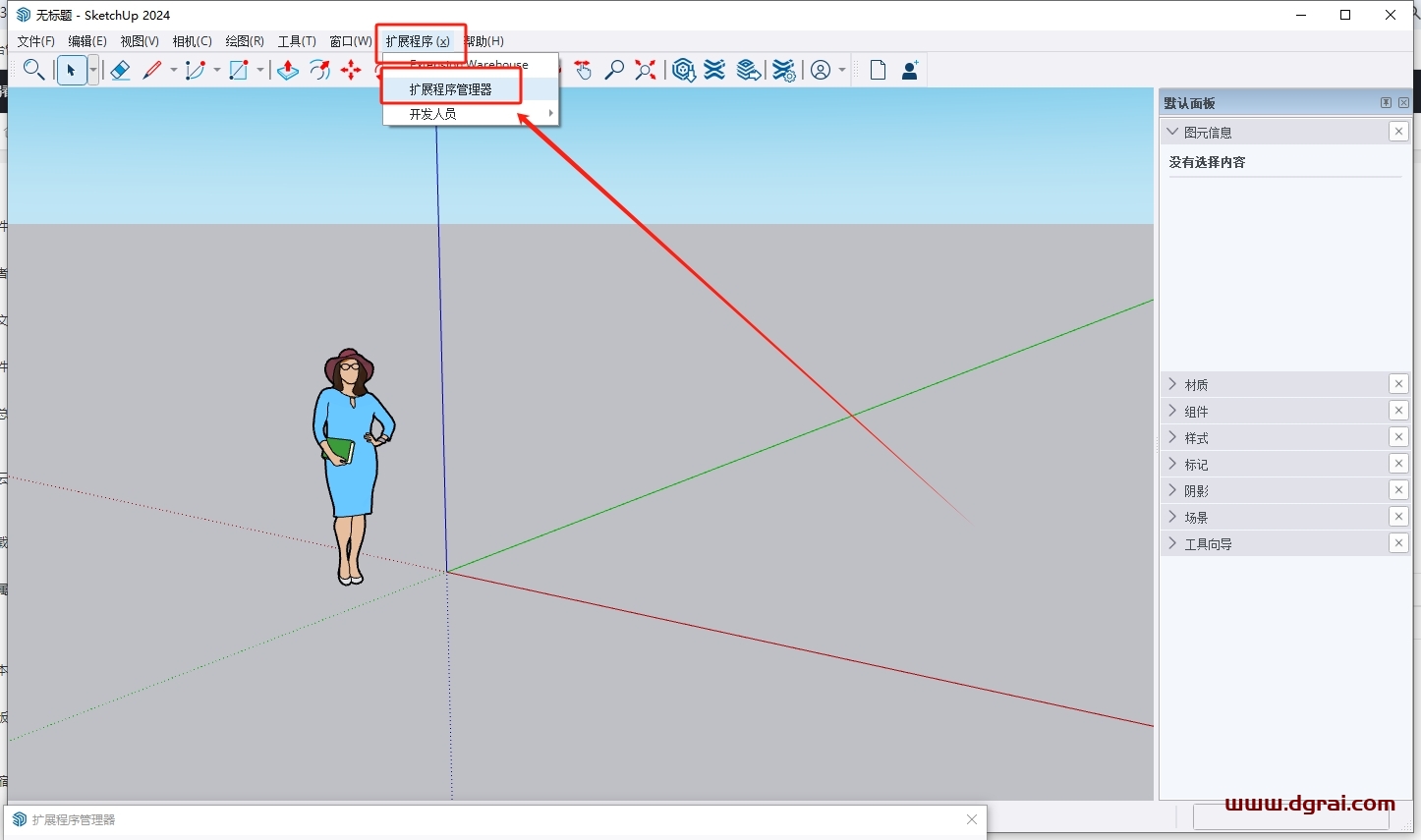The width and height of the screenshot is (1421, 840).
Task: Select the Zoom tool
Action: click(614, 70)
